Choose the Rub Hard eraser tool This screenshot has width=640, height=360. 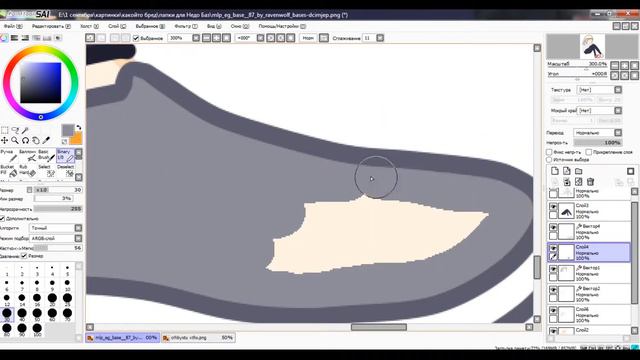(x=27, y=171)
